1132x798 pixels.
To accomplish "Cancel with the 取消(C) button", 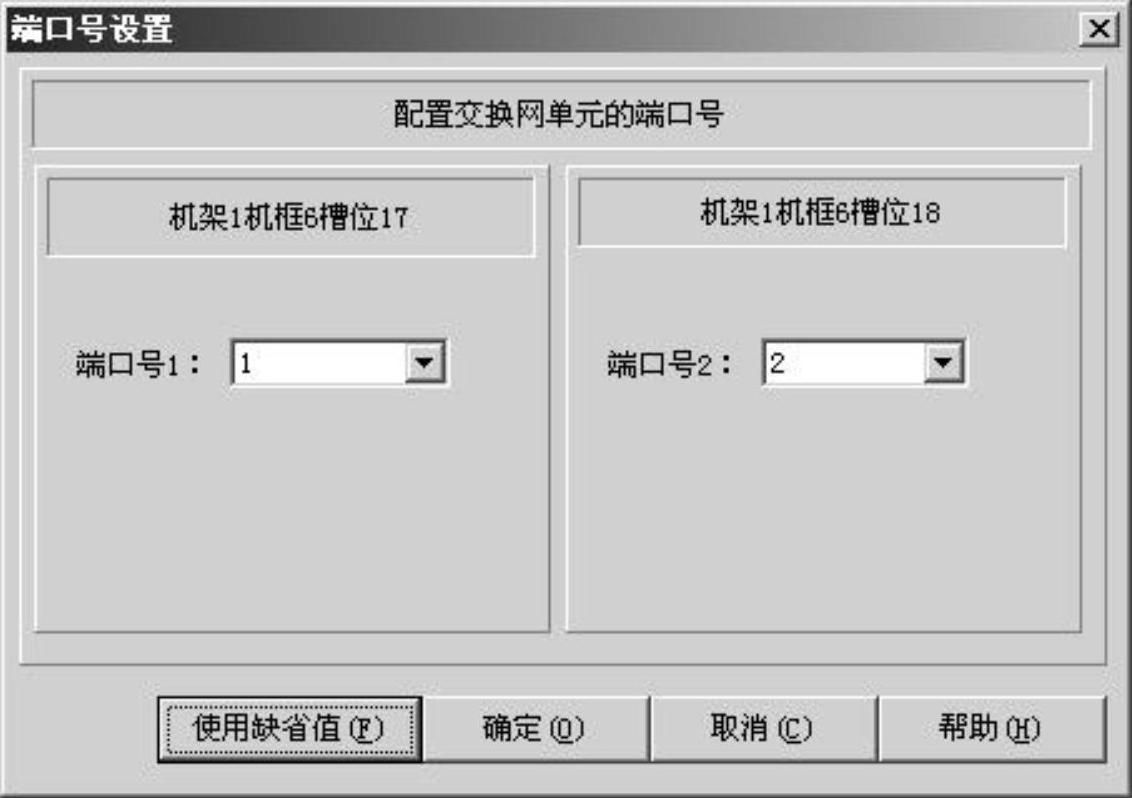I will click(763, 729).
